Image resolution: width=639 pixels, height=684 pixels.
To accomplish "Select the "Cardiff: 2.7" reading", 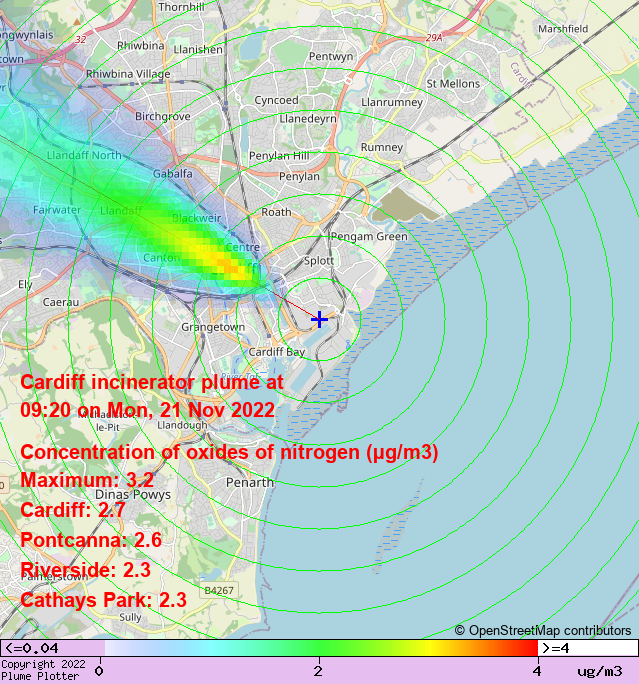I will pyautogui.click(x=73, y=510).
